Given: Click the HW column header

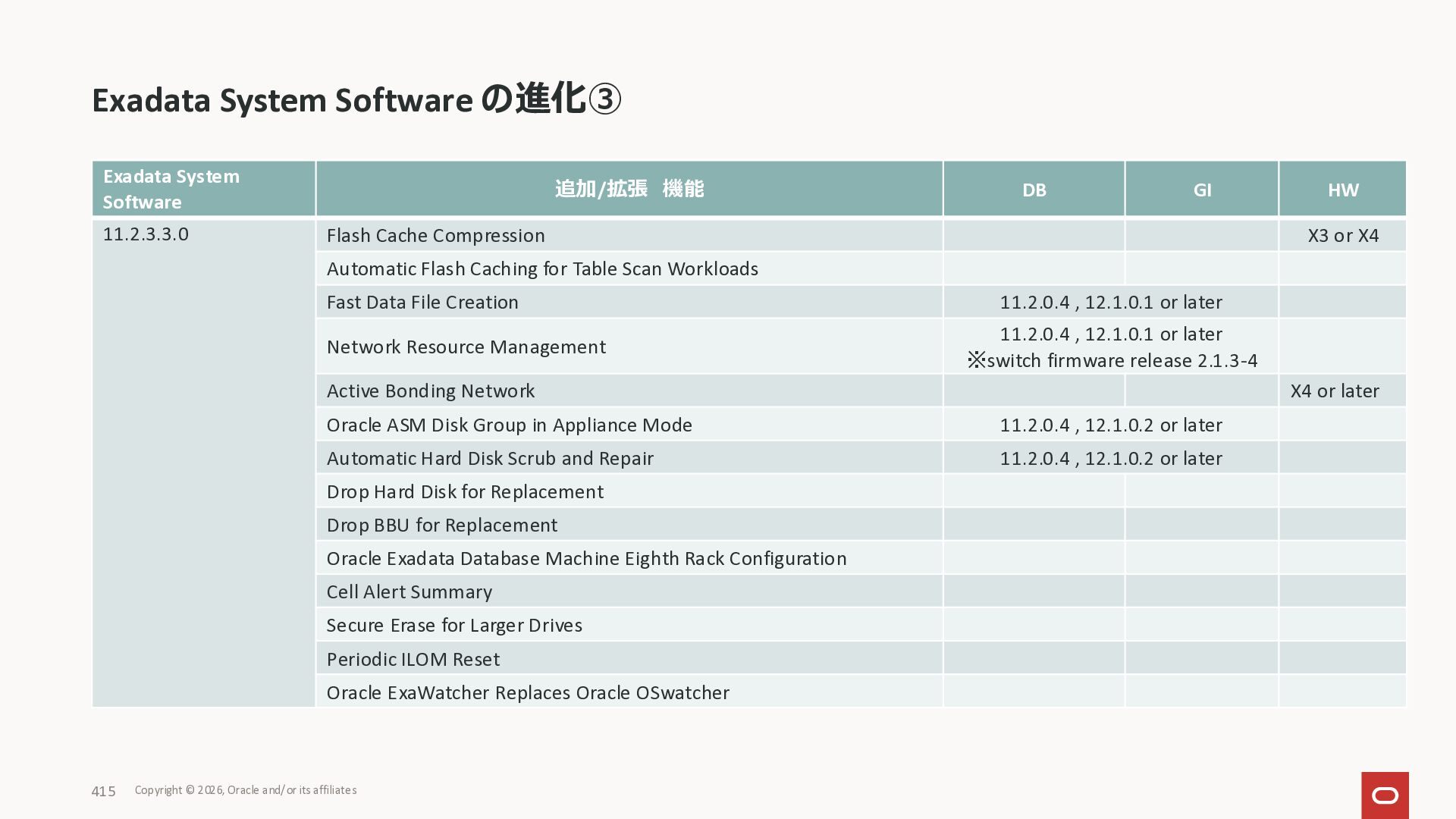Looking at the screenshot, I should click(1342, 190).
